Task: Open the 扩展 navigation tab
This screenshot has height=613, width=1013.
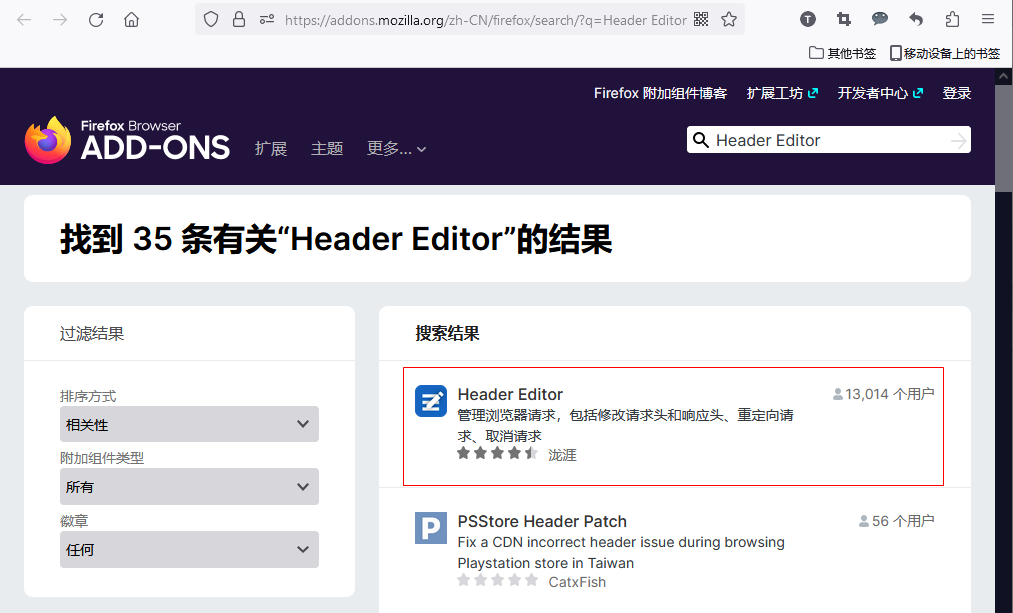Action: click(271, 149)
